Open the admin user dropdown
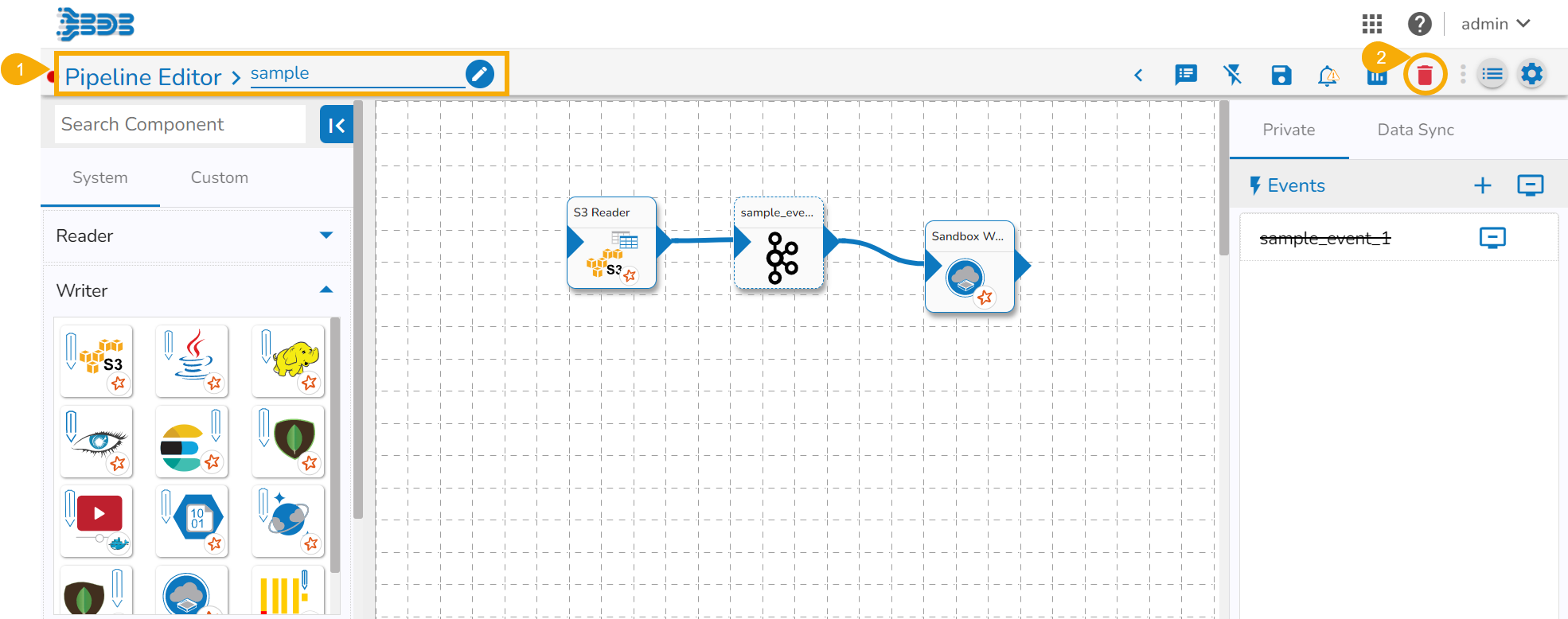 pos(1496,24)
